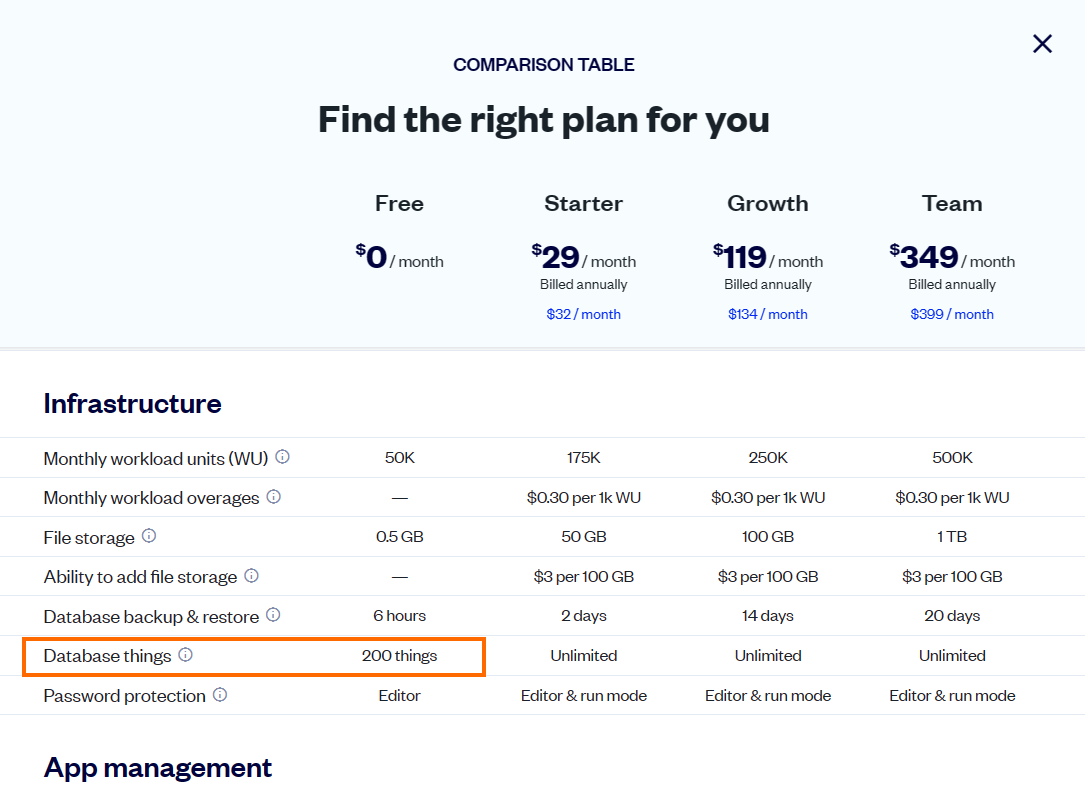The height and width of the screenshot is (801, 1085).
Task: Click the Database things info icon
Action: (x=185, y=654)
